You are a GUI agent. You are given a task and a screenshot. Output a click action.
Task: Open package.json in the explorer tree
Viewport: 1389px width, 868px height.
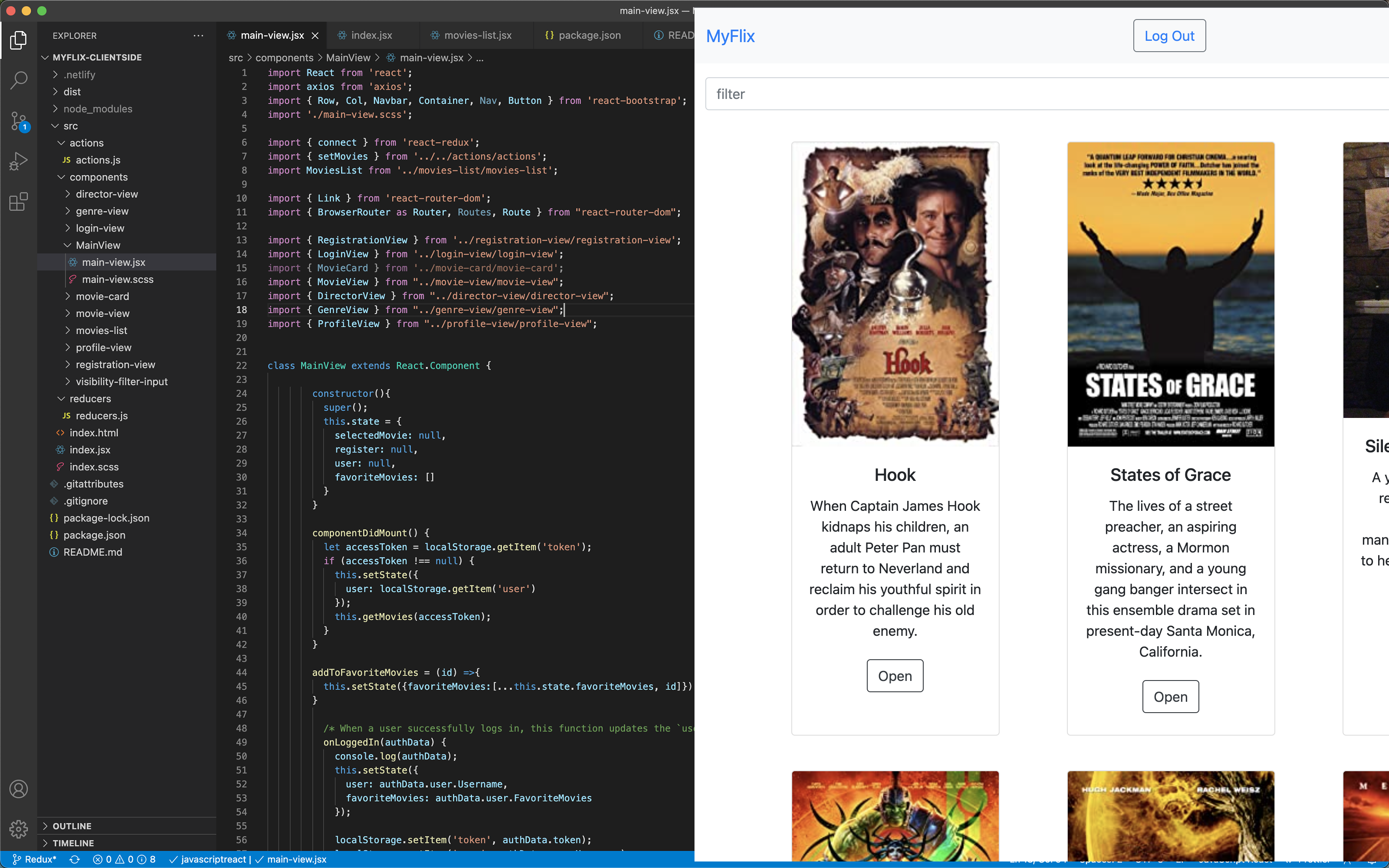point(94,535)
